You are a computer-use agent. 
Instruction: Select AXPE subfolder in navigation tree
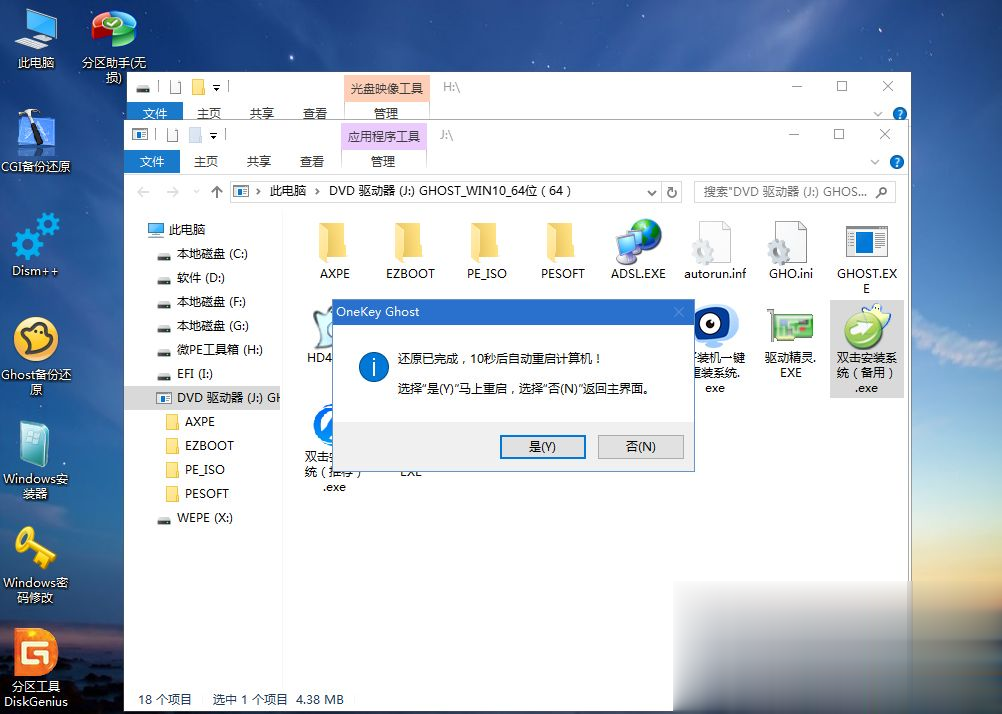click(x=190, y=422)
